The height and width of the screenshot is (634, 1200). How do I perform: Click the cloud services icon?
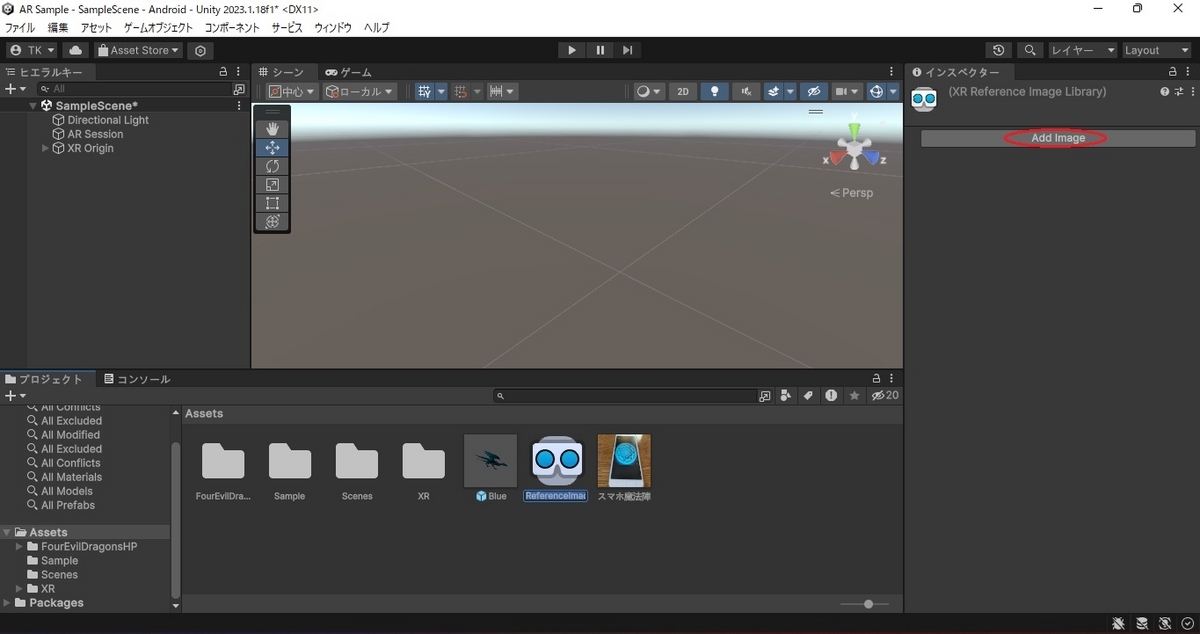pos(76,50)
